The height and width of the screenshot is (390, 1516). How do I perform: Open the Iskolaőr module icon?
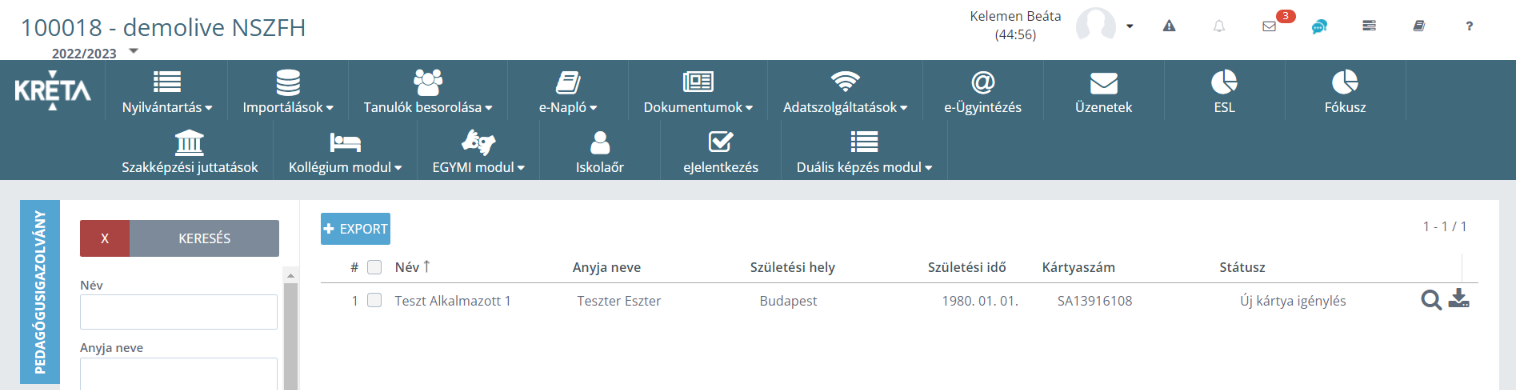tap(600, 152)
